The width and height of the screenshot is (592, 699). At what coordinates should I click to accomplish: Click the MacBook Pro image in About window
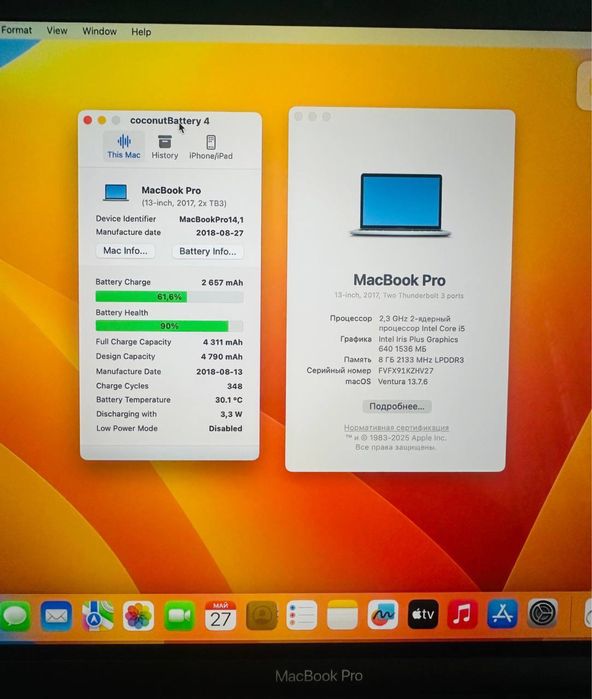tap(401, 205)
